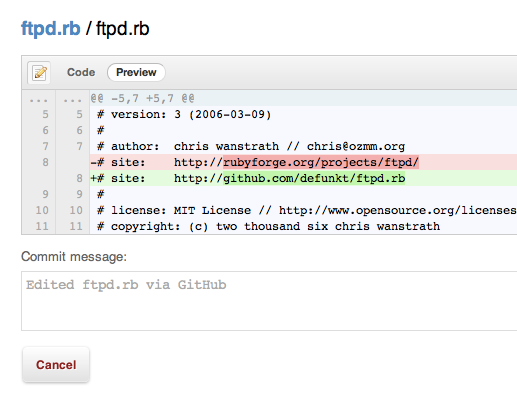Switch to the Code tab
Screen dimensions: 517x409
[x=81, y=72]
